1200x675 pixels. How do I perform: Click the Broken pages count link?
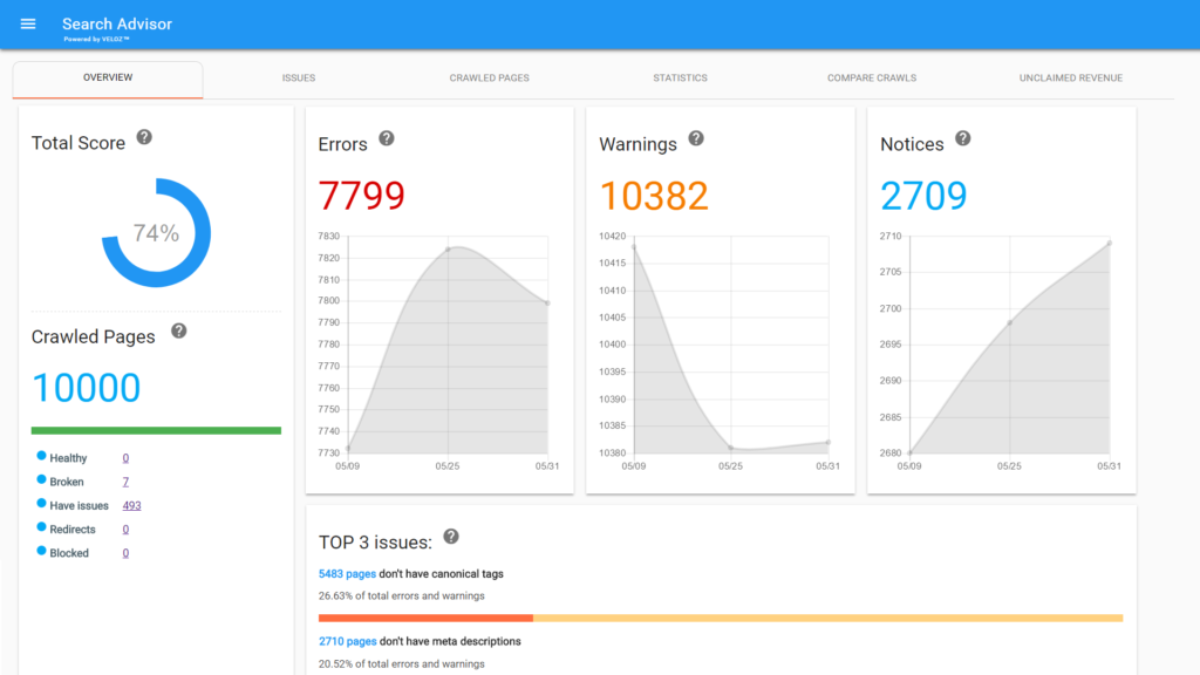click(x=126, y=482)
